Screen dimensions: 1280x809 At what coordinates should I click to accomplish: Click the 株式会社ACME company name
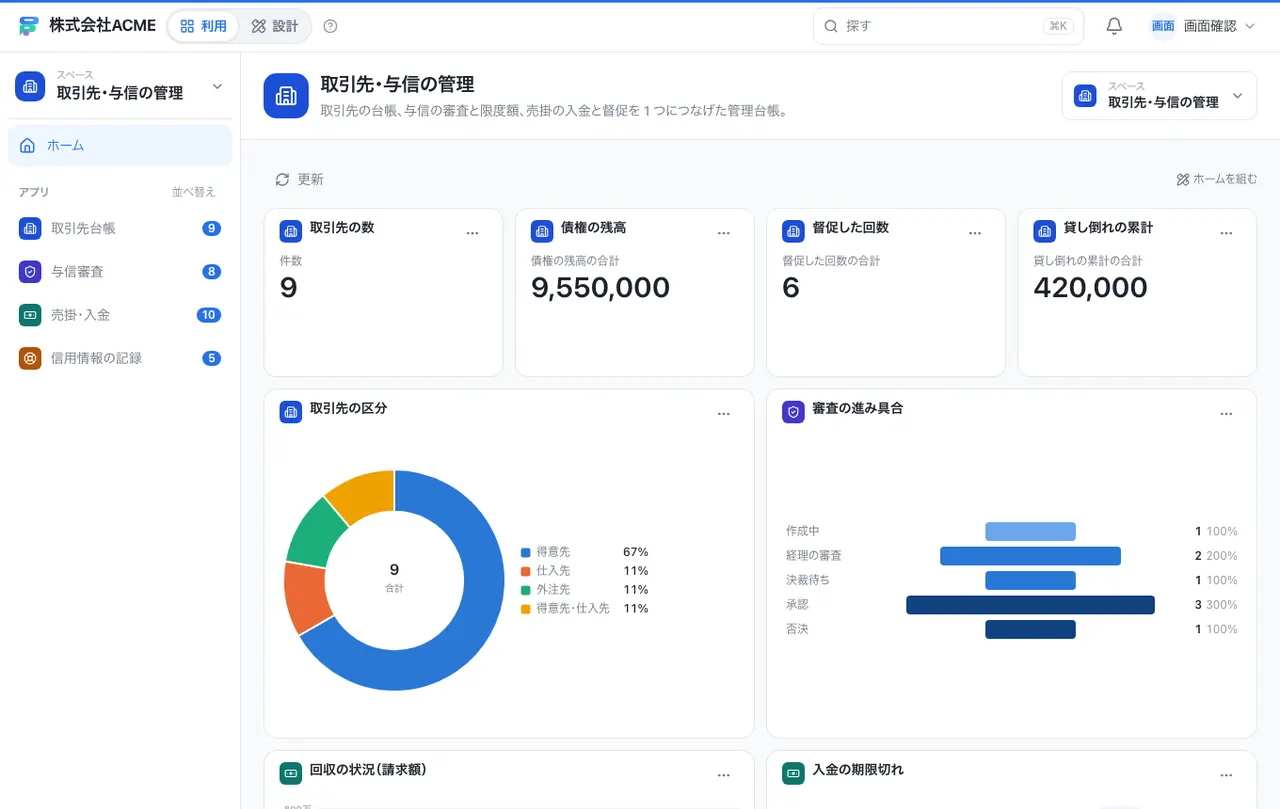102,26
